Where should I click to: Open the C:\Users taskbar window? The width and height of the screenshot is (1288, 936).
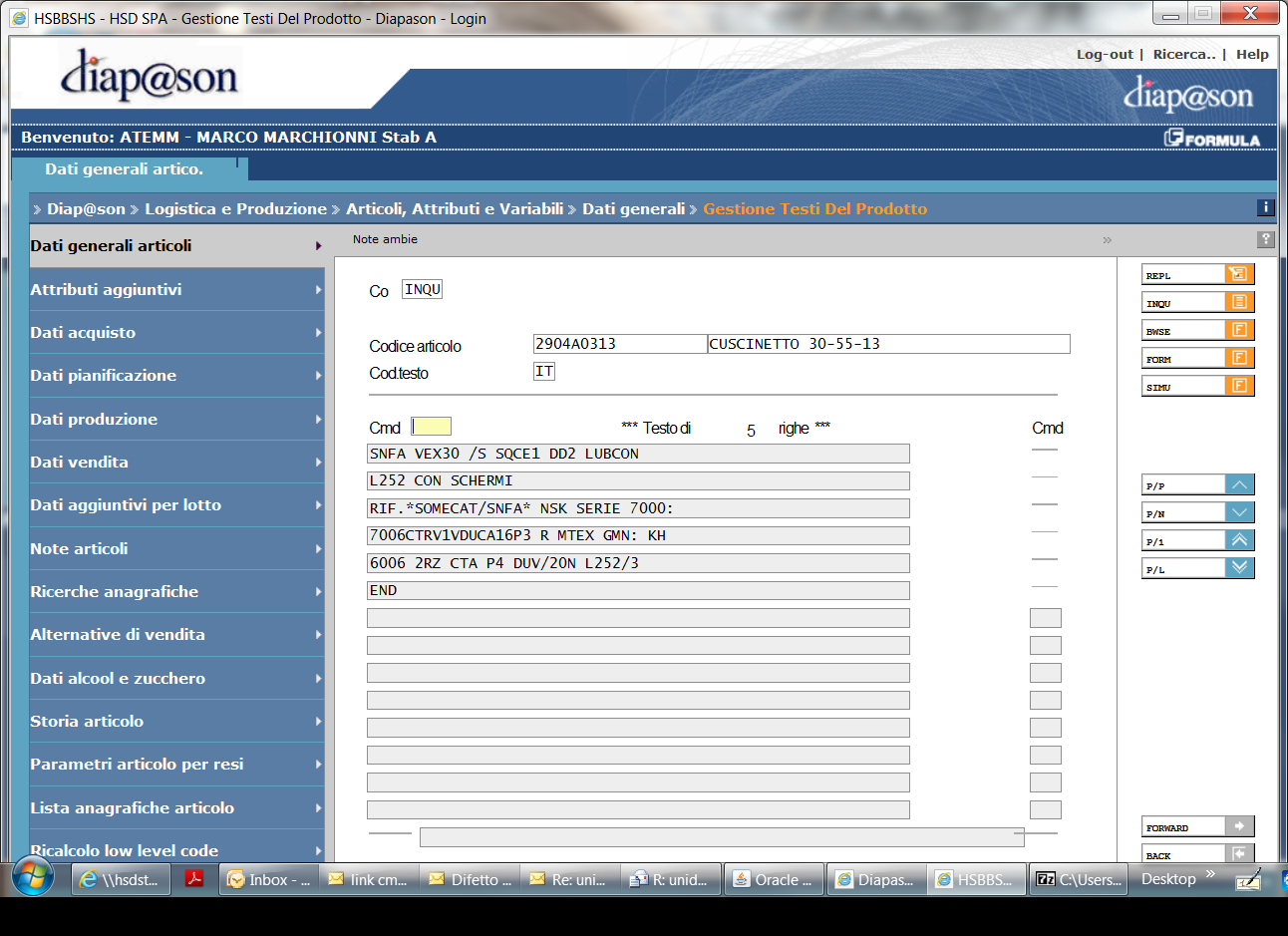point(1079,879)
